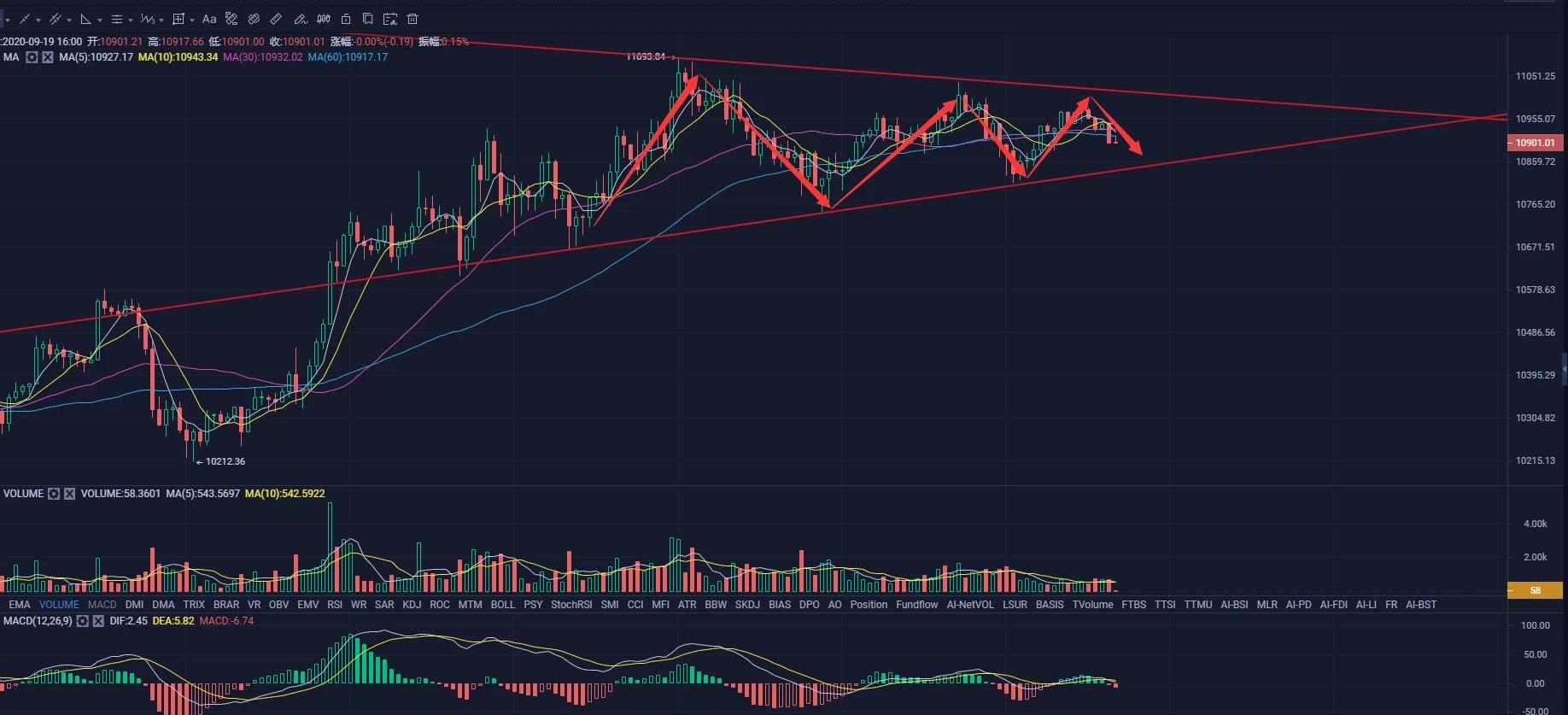Click the lock drawings icon

(x=346, y=19)
